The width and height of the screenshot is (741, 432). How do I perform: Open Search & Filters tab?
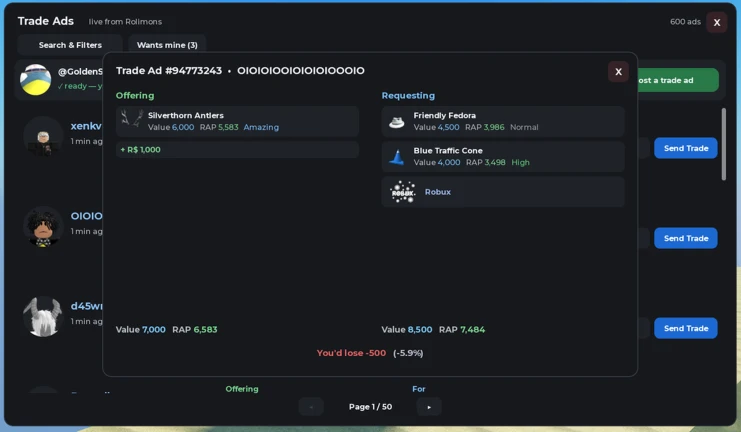(70, 45)
